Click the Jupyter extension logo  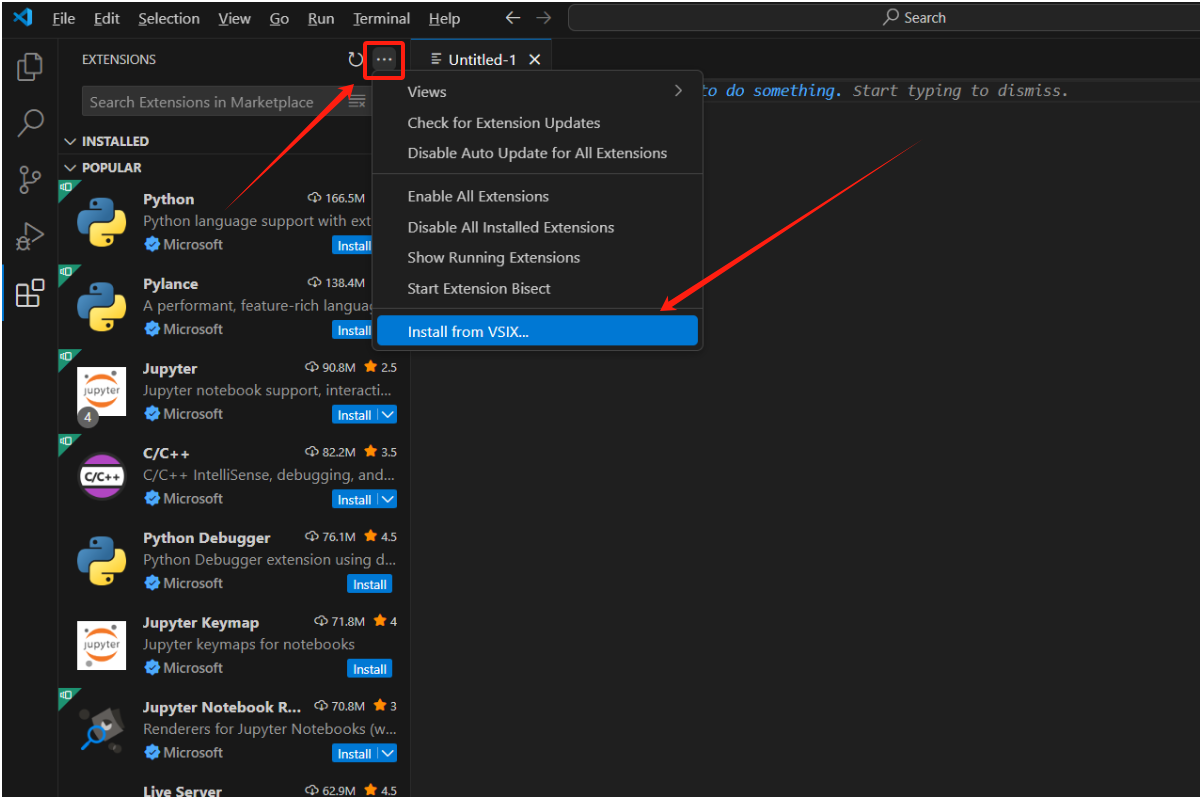[102, 391]
